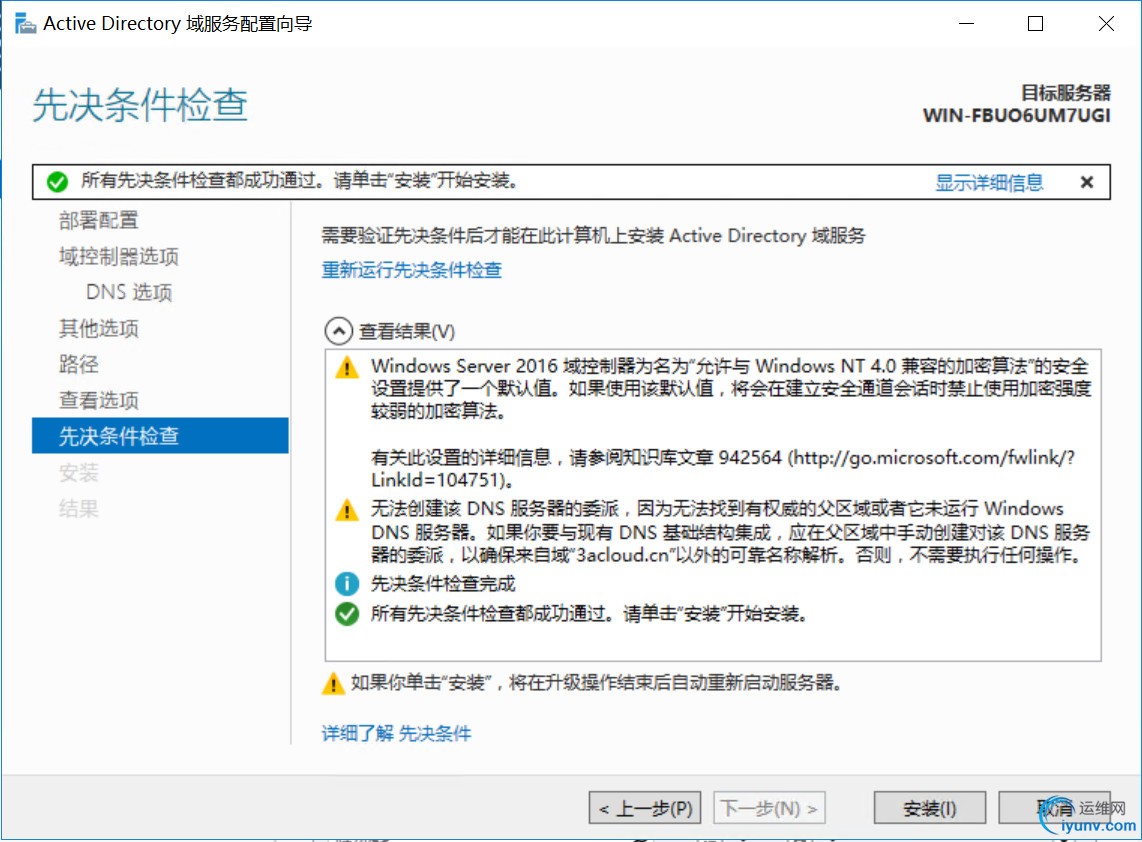Close the configuration wizard window
Screen dimensions: 1142x842
tap(1106, 24)
